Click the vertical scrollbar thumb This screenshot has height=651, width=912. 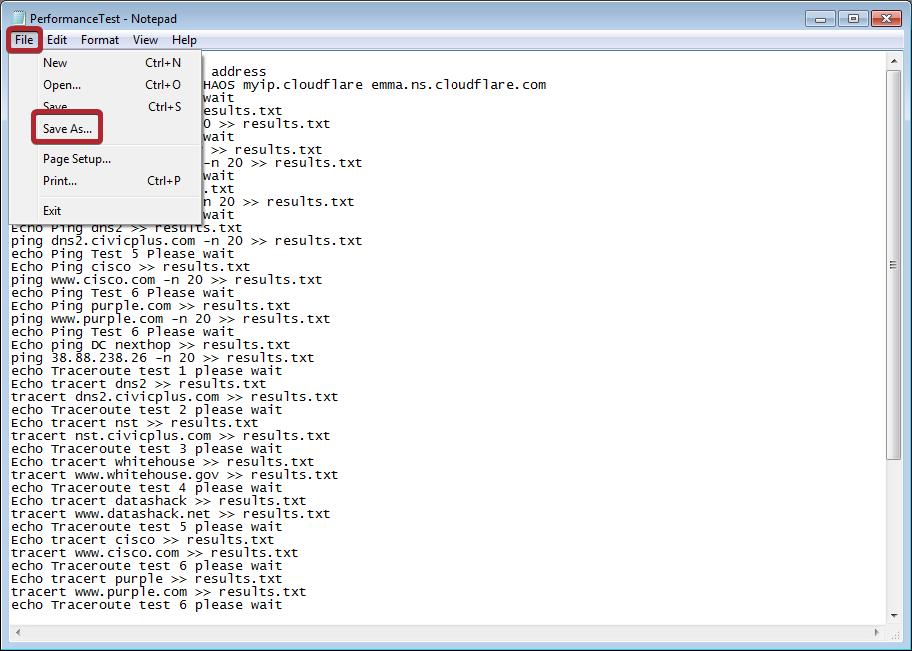tap(893, 265)
